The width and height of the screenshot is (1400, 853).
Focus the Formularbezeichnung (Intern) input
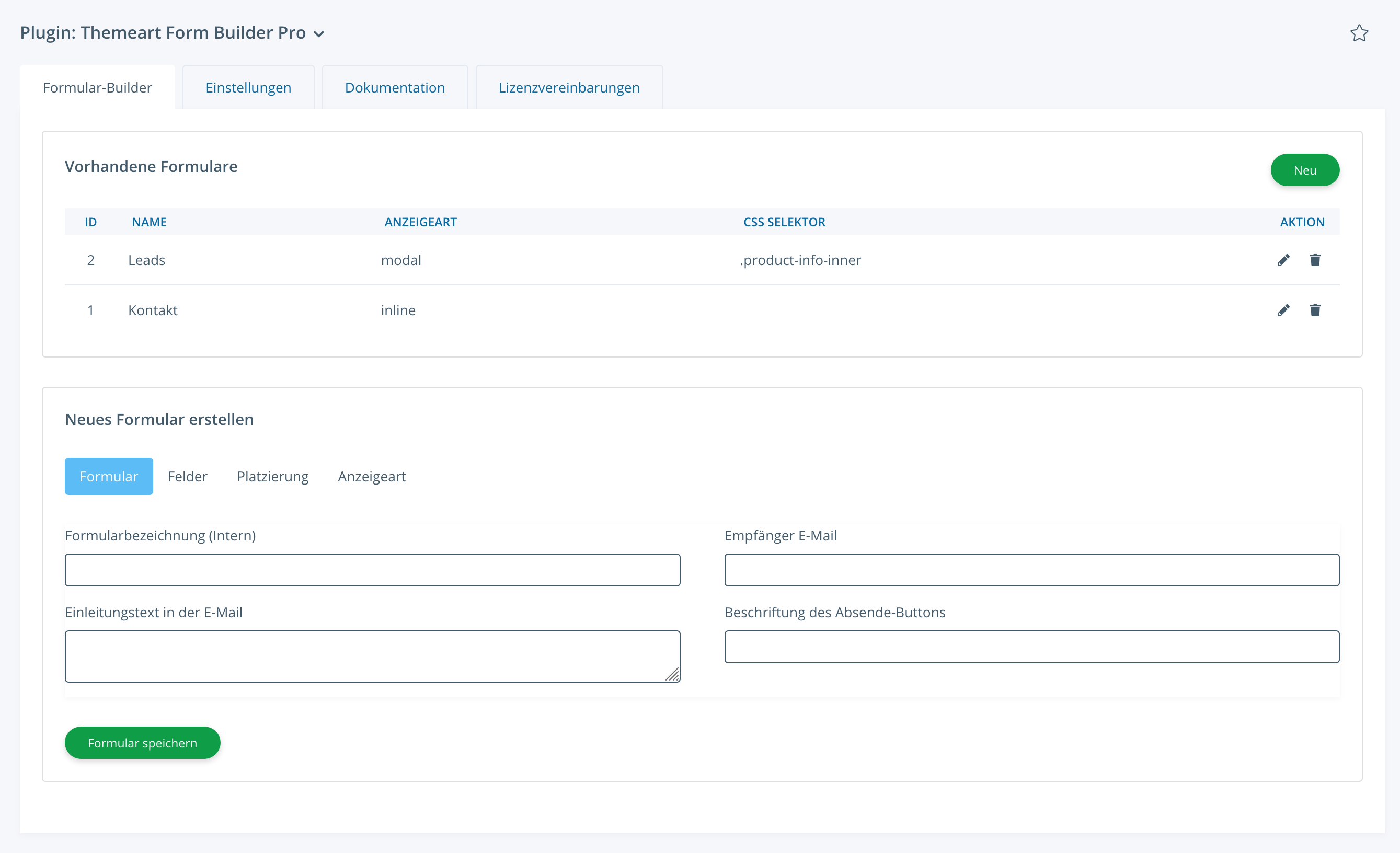coord(372,570)
